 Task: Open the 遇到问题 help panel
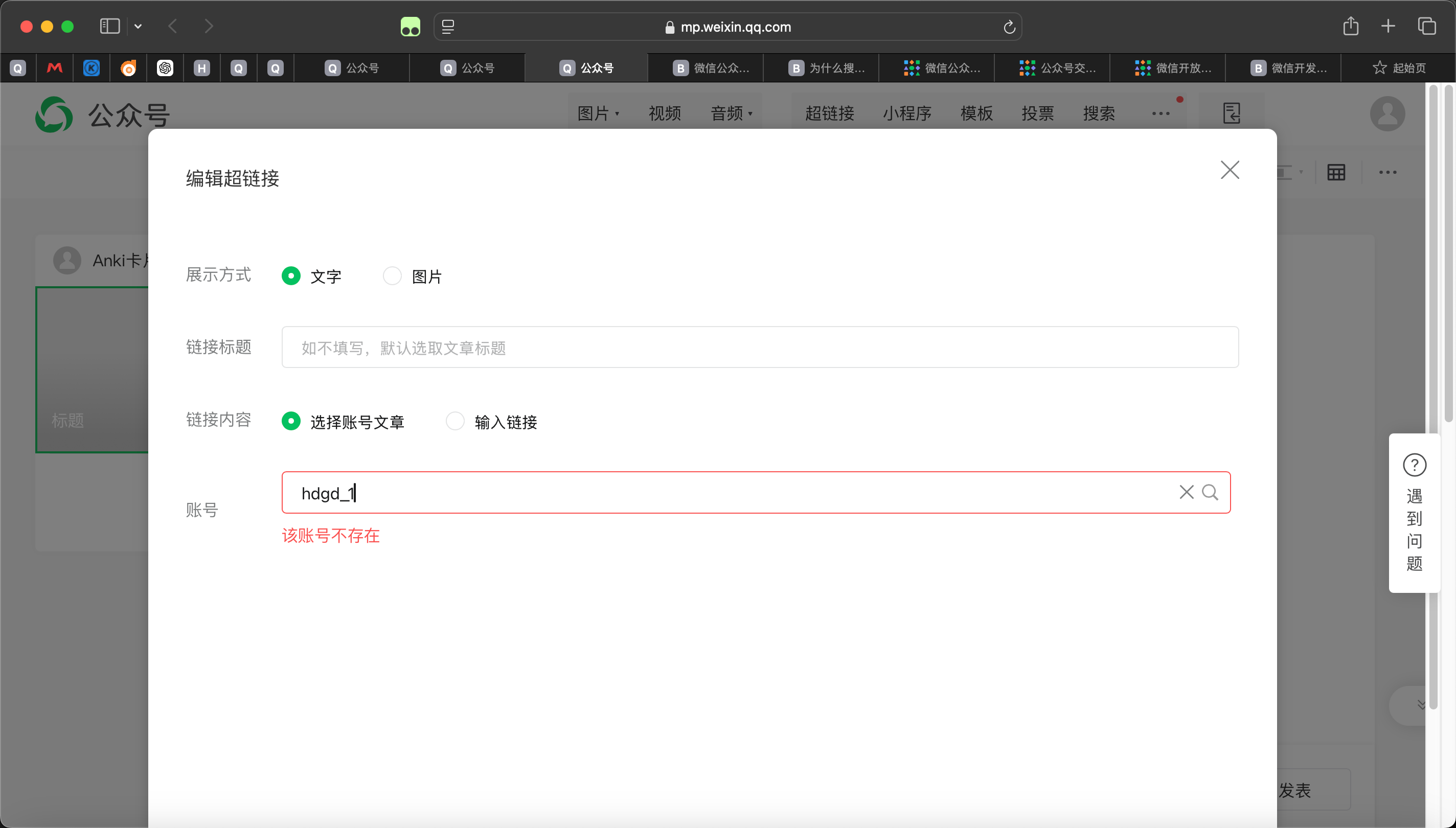[x=1414, y=512]
